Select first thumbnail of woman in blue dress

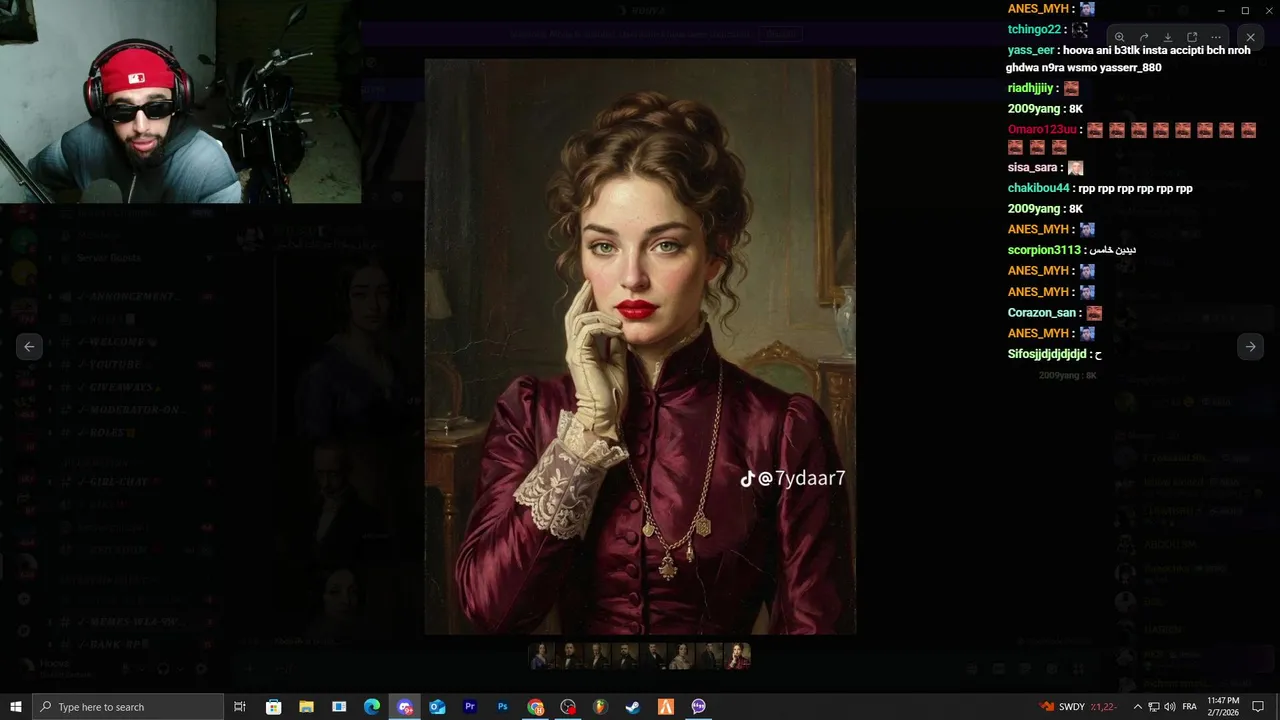pyautogui.click(x=541, y=655)
